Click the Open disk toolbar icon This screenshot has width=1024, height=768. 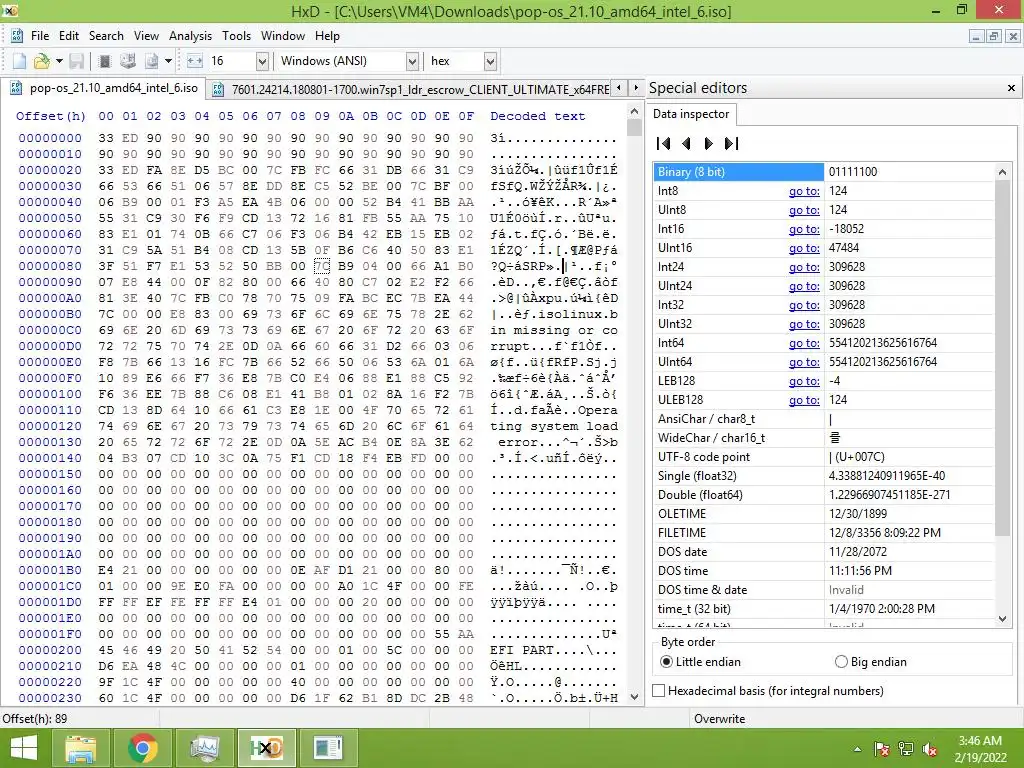[x=128, y=61]
